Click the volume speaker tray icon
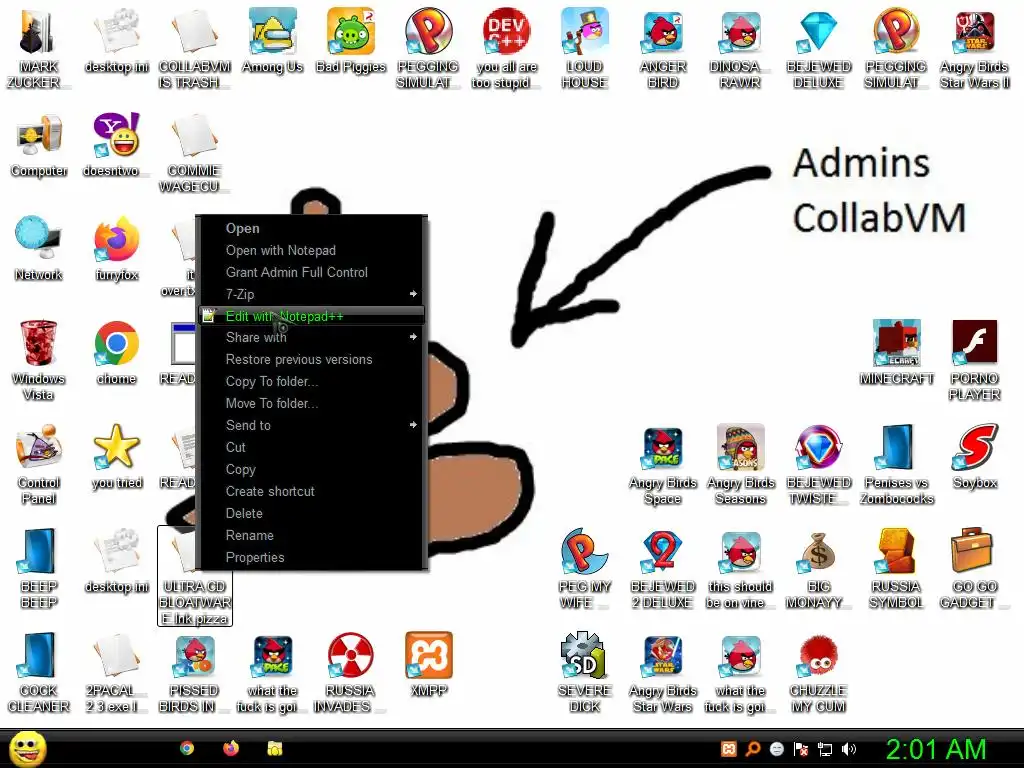Screen dimensions: 1024x768 [x=849, y=749]
